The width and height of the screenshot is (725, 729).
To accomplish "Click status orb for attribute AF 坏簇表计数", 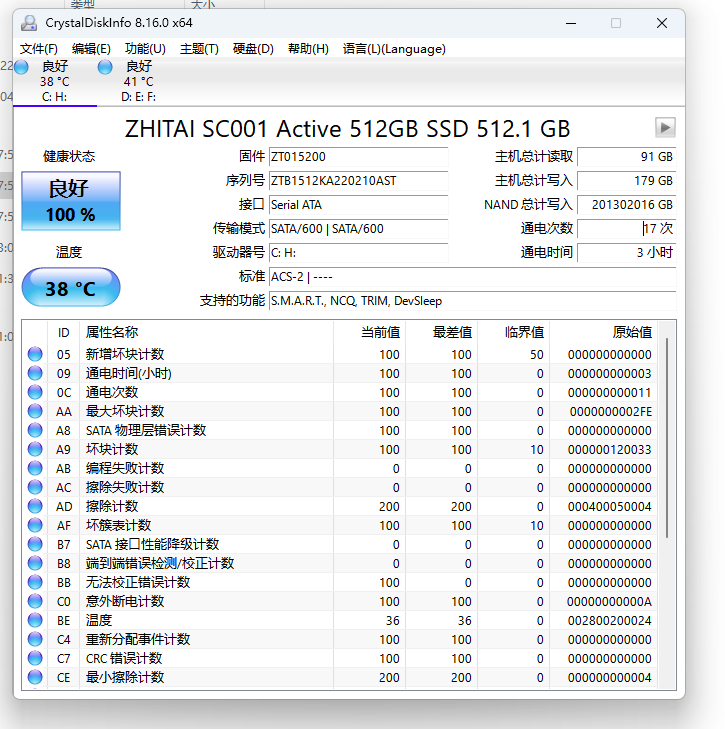I will pyautogui.click(x=35, y=525).
